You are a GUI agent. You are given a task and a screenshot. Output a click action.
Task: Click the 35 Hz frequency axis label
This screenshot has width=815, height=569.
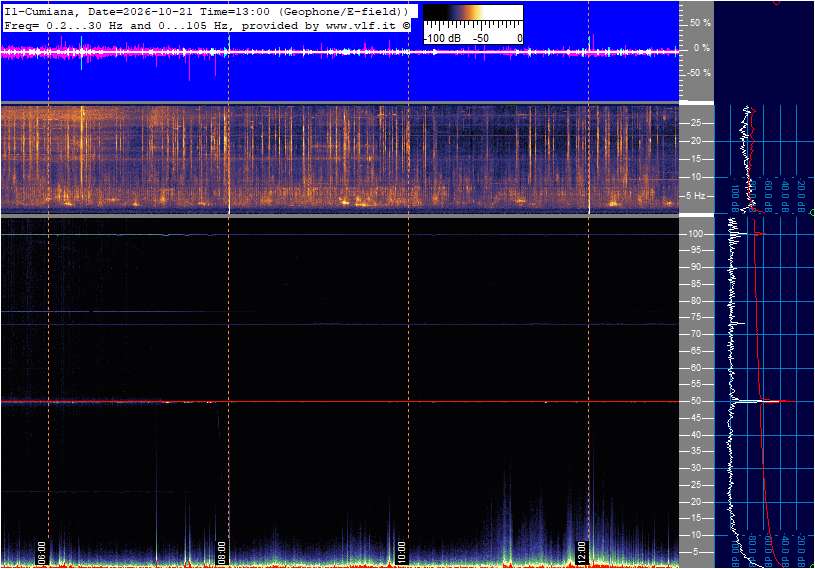click(x=695, y=452)
